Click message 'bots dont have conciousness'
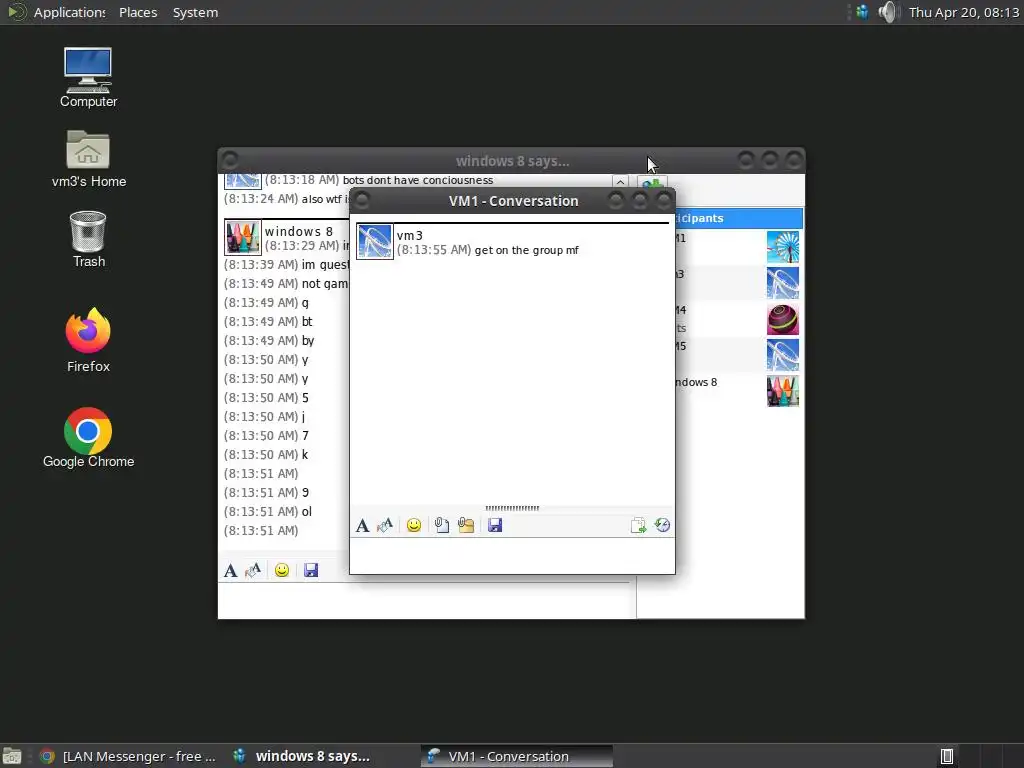The image size is (1024, 768). [x=418, y=180]
